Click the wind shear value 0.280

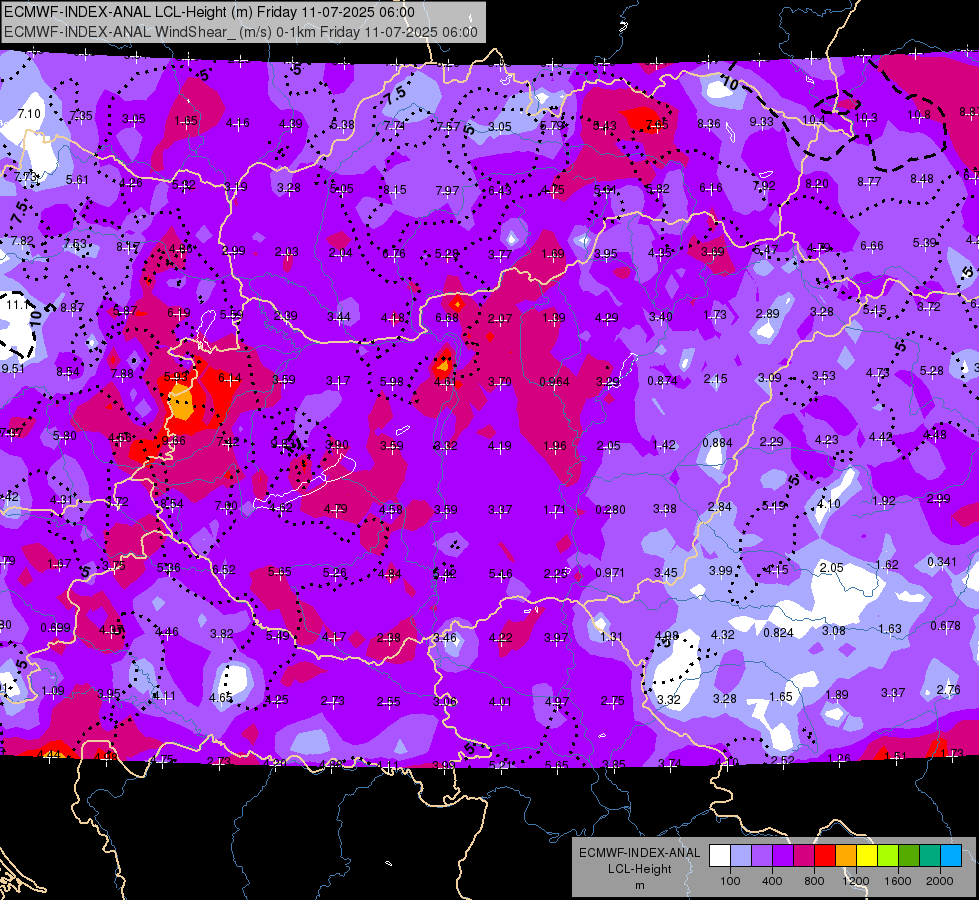tap(610, 510)
